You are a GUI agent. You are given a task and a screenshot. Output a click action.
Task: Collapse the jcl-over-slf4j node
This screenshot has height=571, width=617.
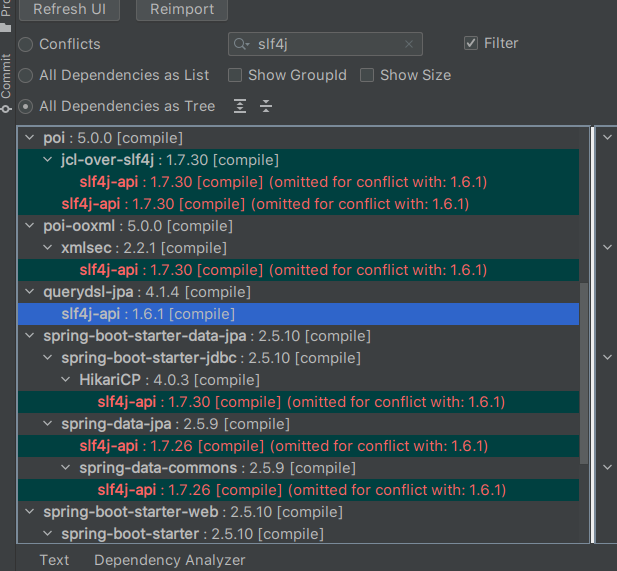pos(48,160)
